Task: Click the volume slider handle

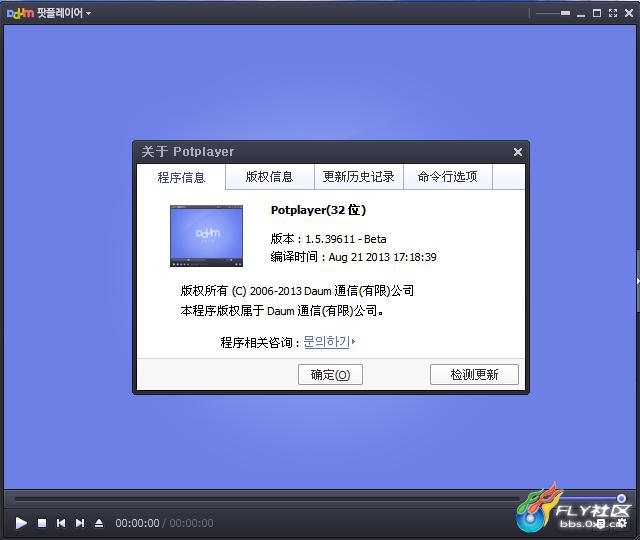Action: [x=621, y=498]
